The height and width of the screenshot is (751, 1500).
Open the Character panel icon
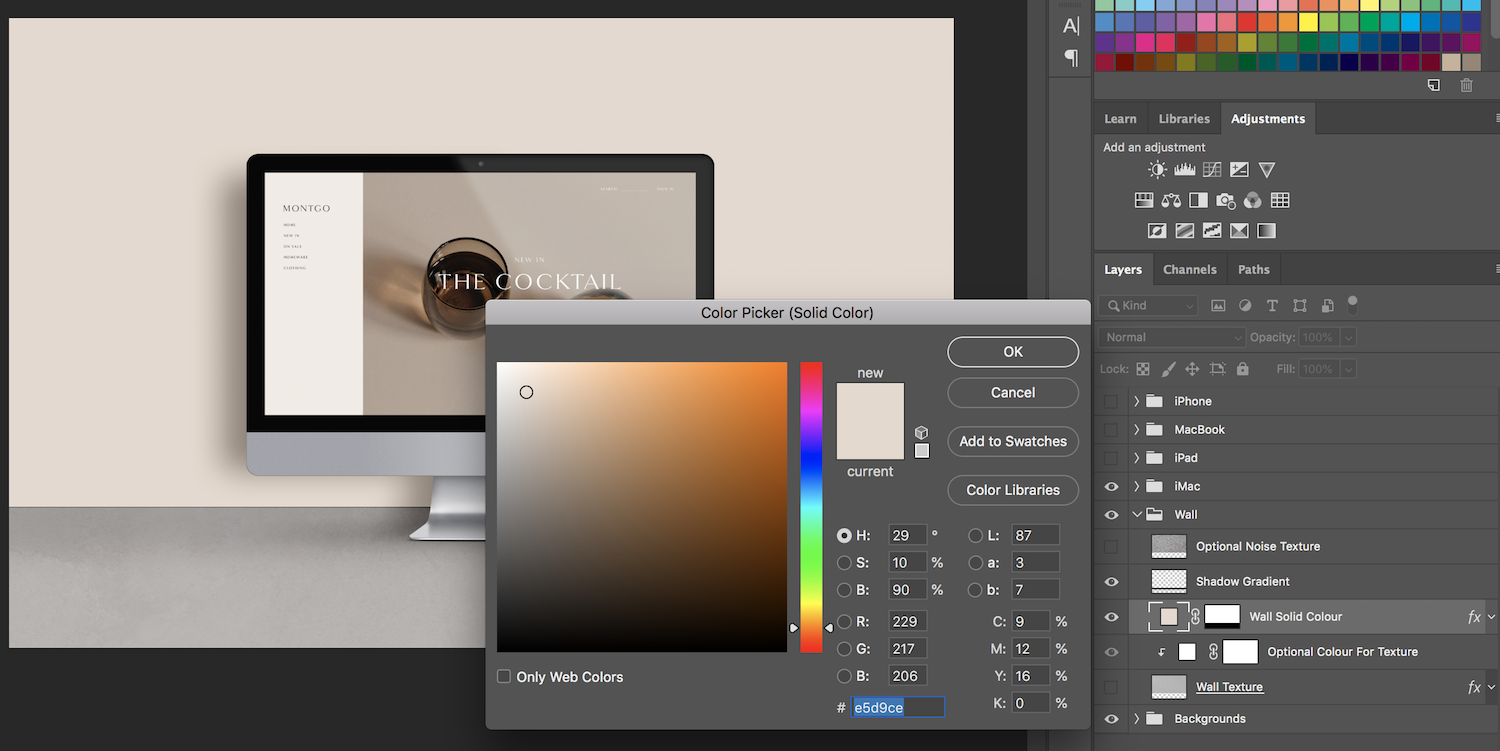[1071, 26]
